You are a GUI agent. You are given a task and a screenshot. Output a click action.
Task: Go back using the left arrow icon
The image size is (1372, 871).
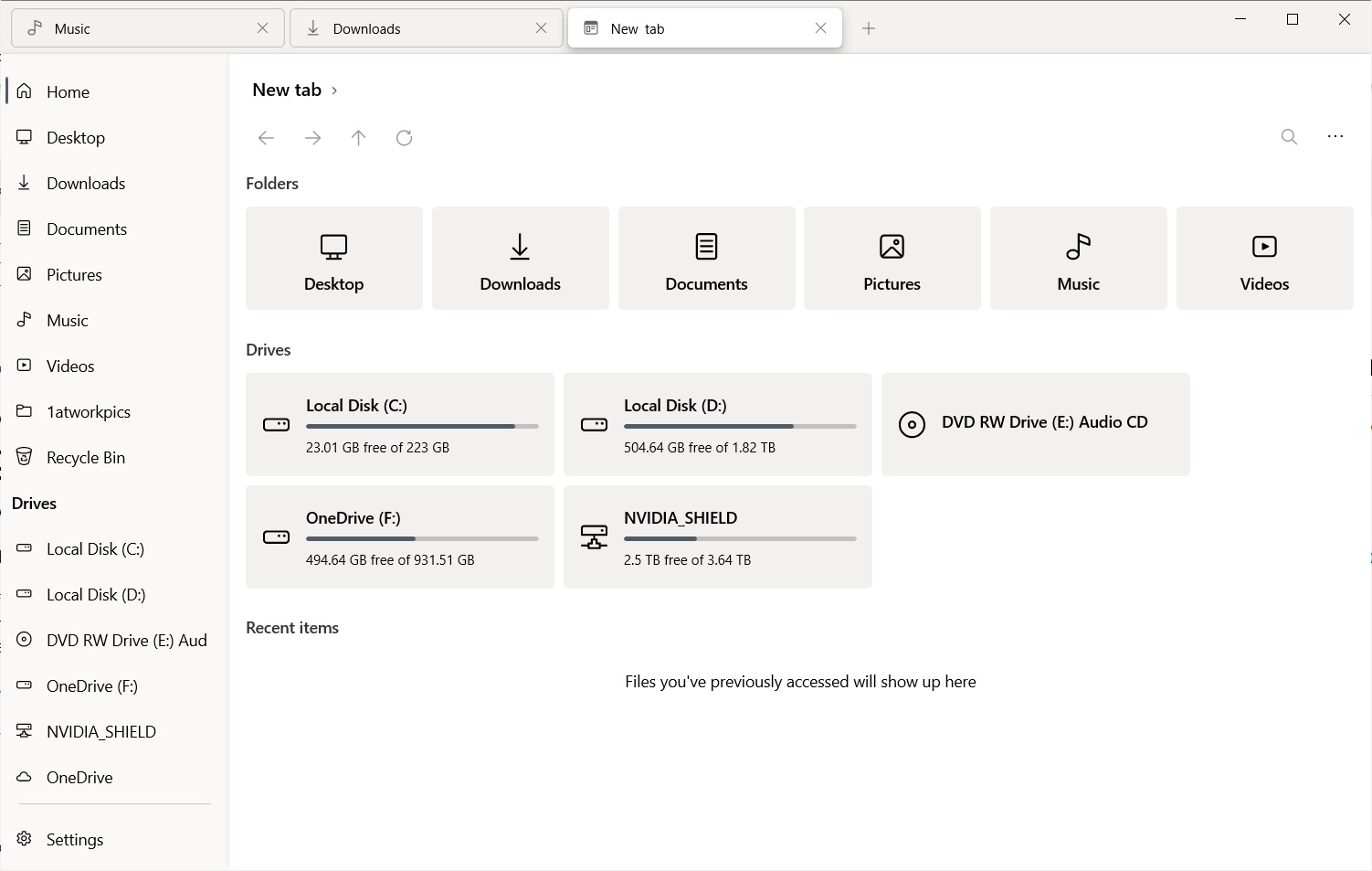coord(266,138)
